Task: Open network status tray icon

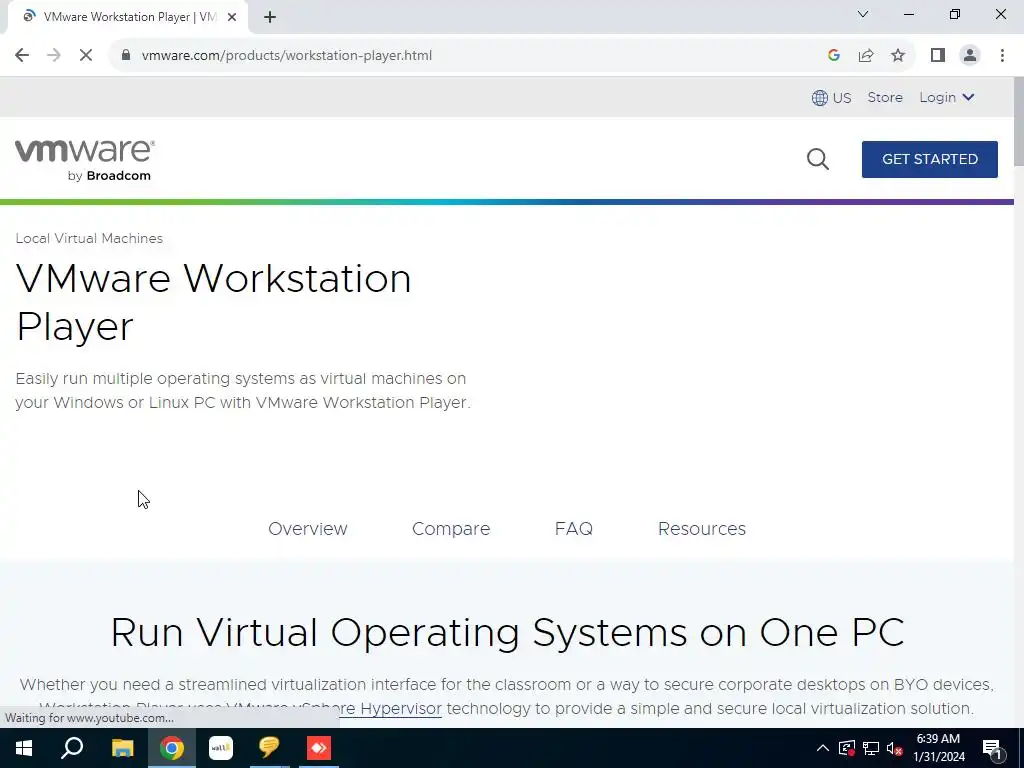Action: 871,748
